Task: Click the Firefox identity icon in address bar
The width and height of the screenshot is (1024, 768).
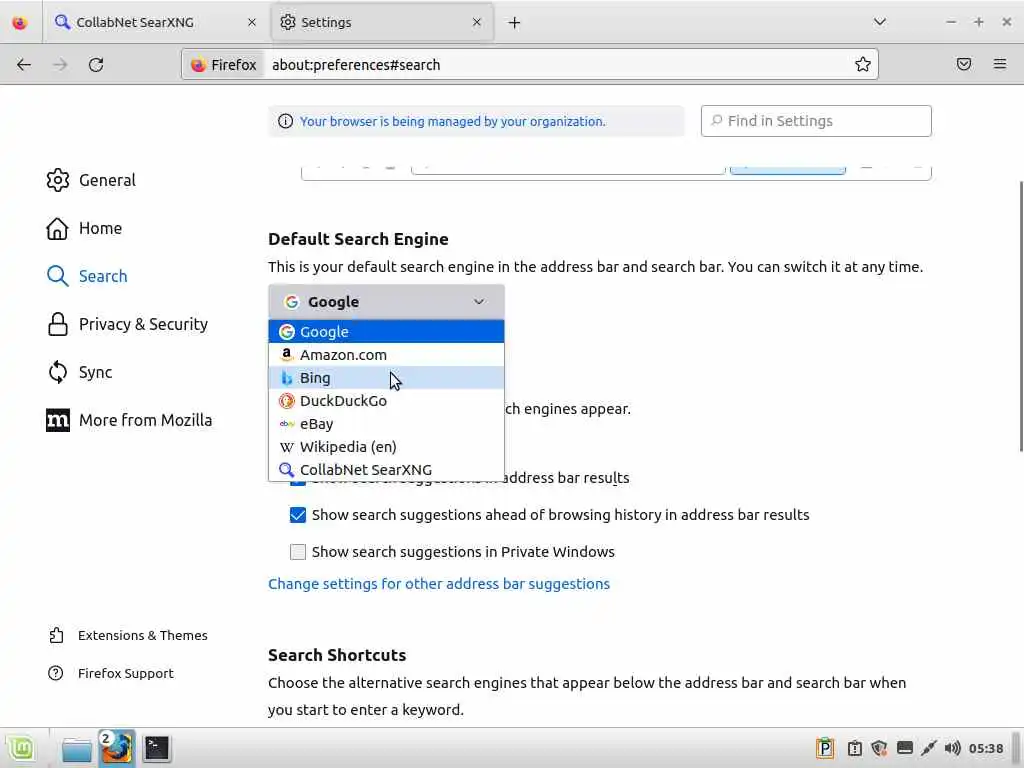Action: click(x=224, y=65)
